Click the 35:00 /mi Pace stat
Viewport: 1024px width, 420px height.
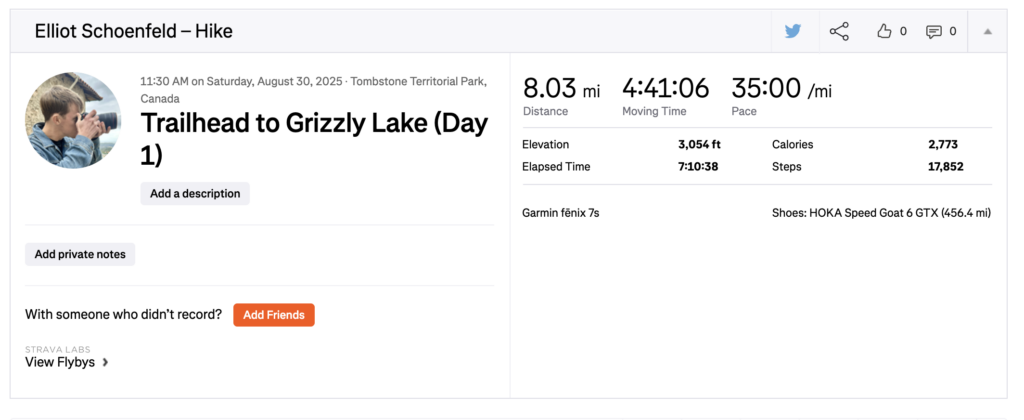click(x=781, y=90)
